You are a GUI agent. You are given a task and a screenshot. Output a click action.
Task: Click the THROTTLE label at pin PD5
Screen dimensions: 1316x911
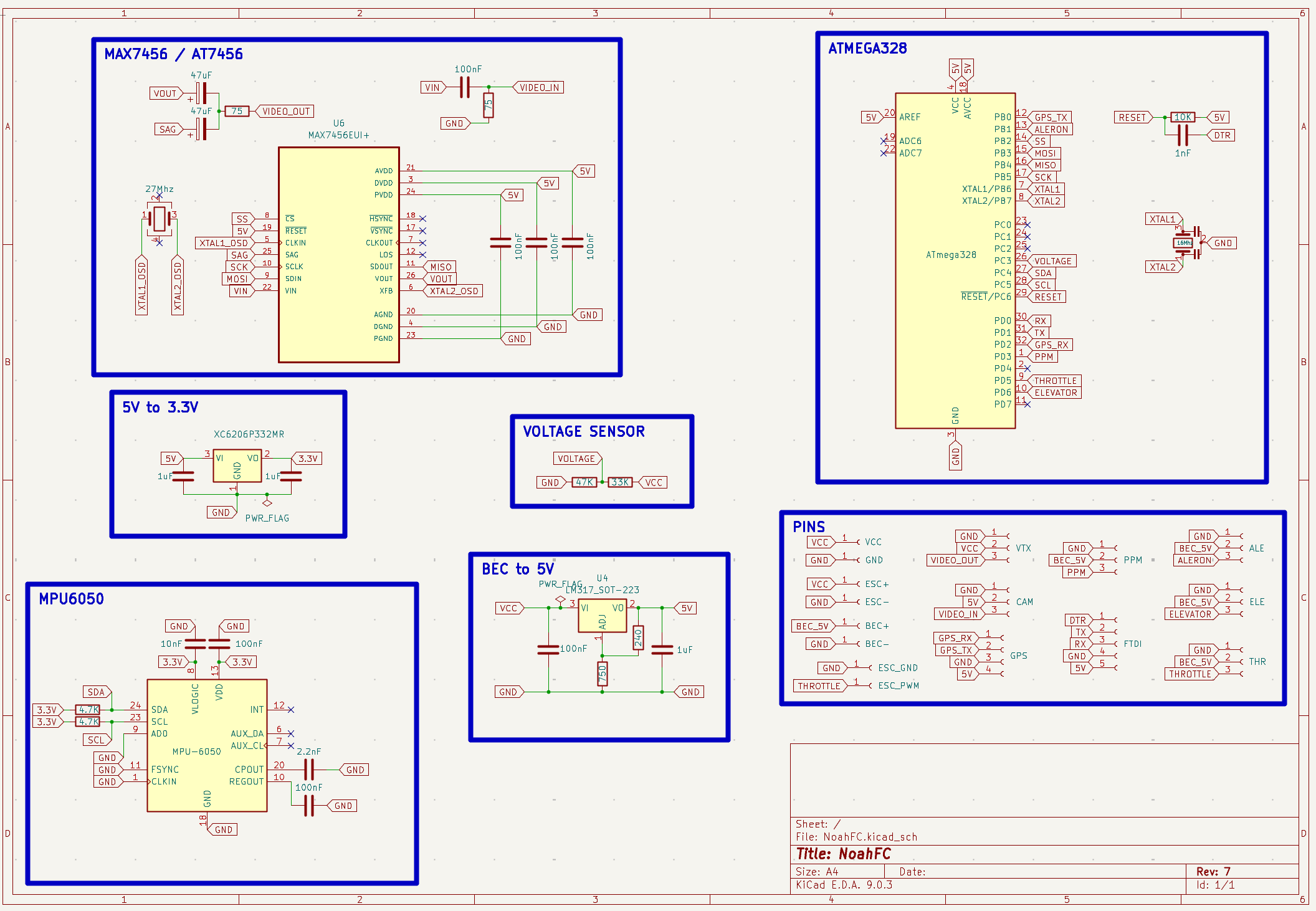pyautogui.click(x=1054, y=381)
